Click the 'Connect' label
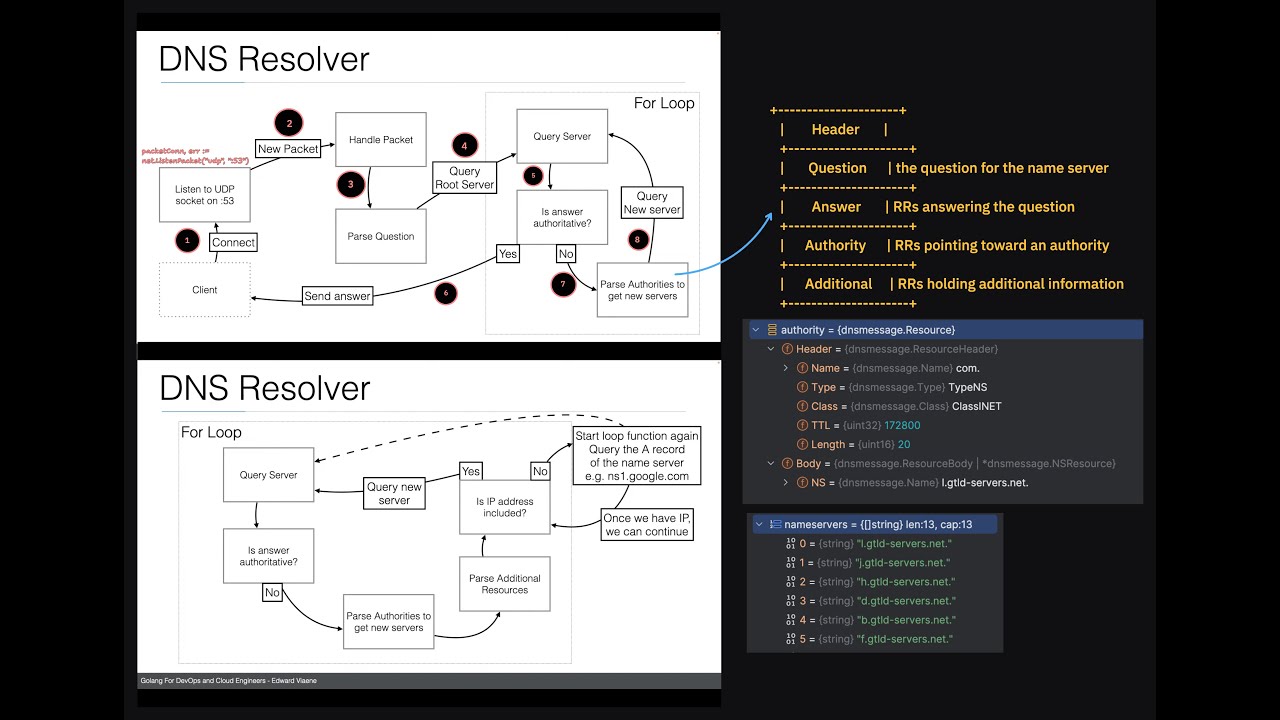The height and width of the screenshot is (720, 1280). click(233, 242)
